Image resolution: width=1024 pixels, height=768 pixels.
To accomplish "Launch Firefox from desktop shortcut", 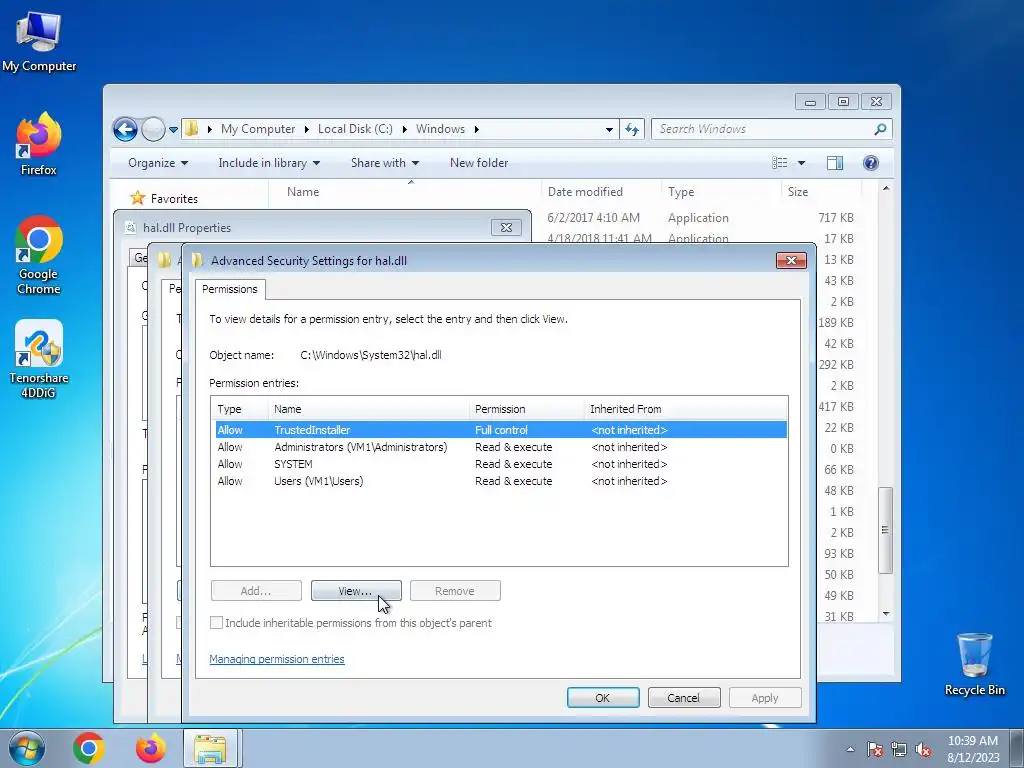I will coord(39,144).
